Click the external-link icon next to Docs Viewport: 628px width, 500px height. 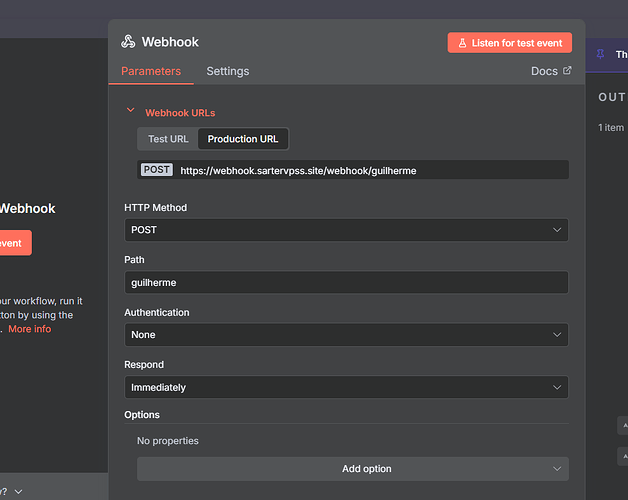pyautogui.click(x=567, y=71)
